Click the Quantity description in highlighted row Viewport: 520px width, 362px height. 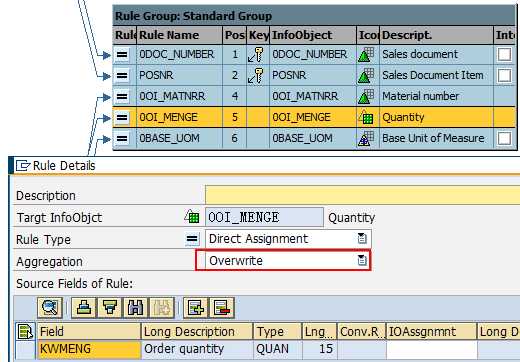[403, 117]
